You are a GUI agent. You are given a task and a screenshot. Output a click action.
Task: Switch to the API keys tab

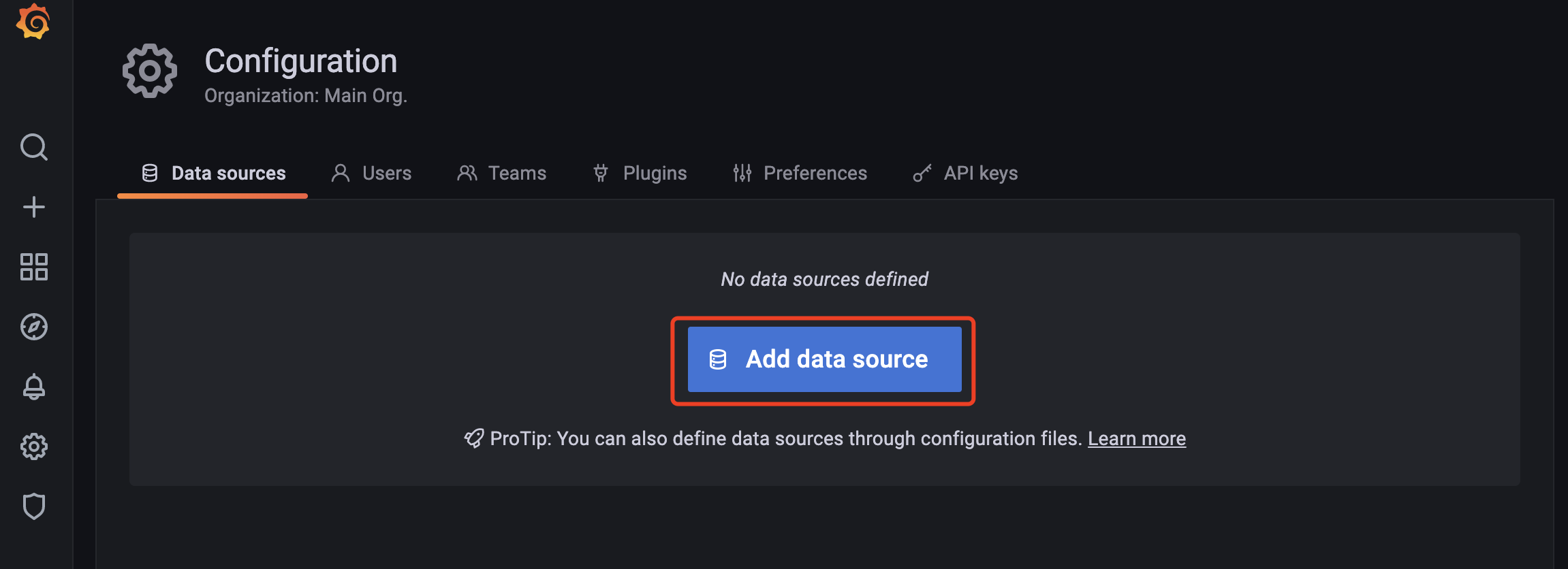point(966,174)
